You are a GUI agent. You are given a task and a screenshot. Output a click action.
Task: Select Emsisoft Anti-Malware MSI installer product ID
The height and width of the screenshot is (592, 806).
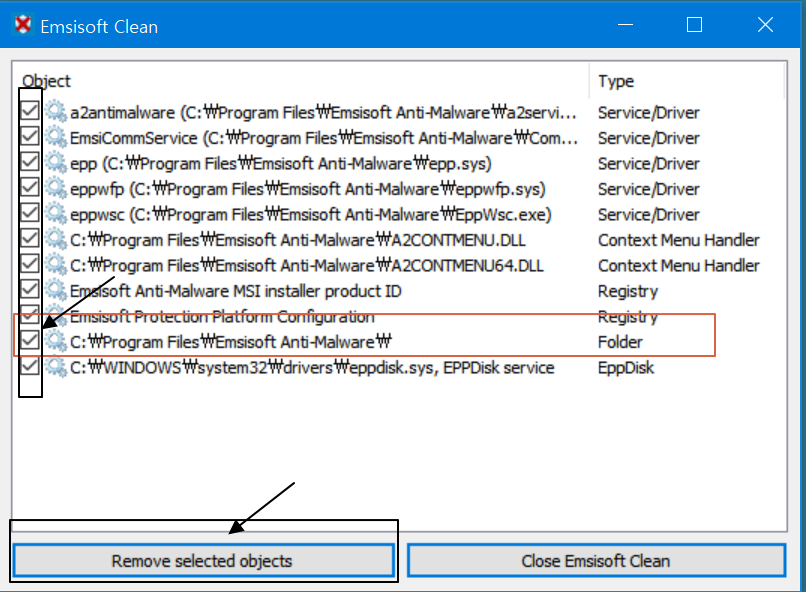(x=235, y=291)
